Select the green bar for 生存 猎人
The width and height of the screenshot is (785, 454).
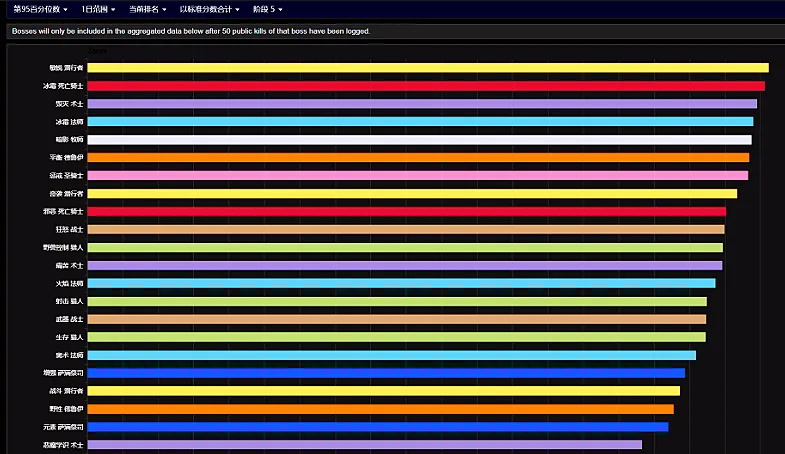[x=397, y=337]
